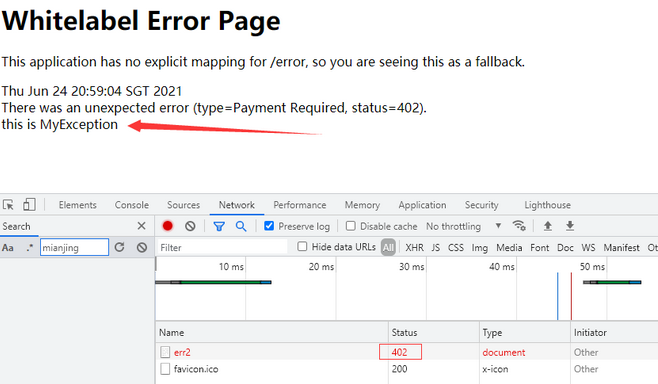658x384 pixels.
Task: Click the search input containing mianjing
Action: click(x=74, y=248)
